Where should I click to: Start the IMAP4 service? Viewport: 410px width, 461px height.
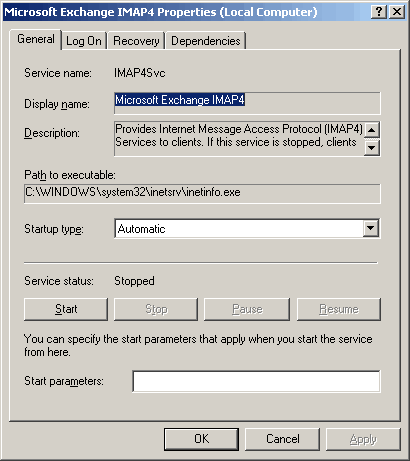(66, 309)
